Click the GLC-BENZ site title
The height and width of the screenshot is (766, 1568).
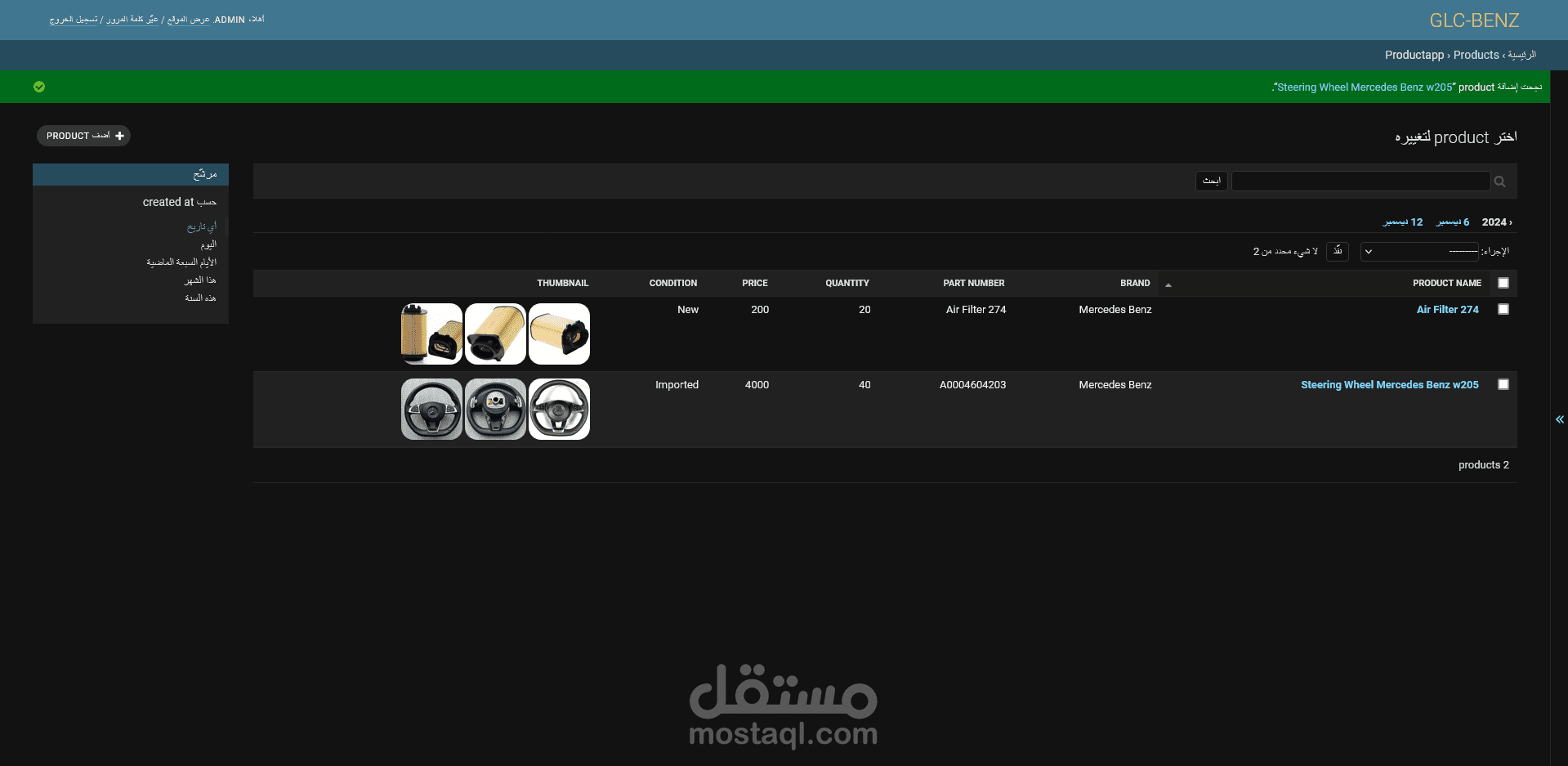pyautogui.click(x=1474, y=20)
